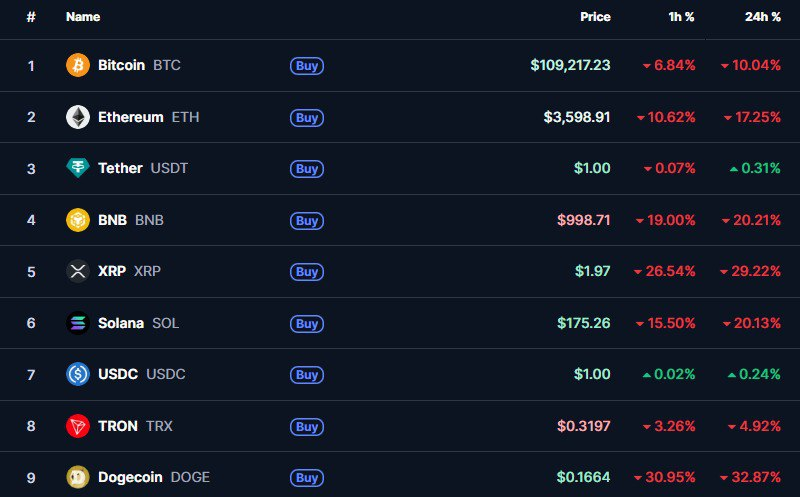Screen dimensions: 800x497
Task: Sort table by Name column header
Action: coord(83,17)
